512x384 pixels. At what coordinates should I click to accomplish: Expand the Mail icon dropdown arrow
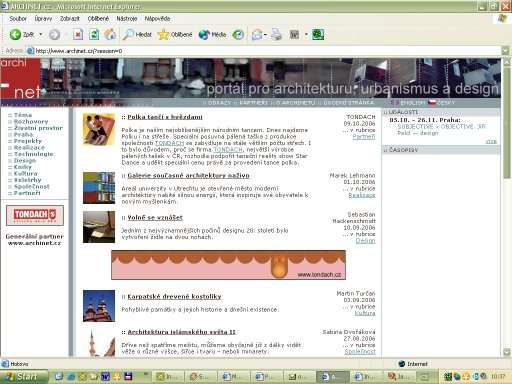point(265,34)
